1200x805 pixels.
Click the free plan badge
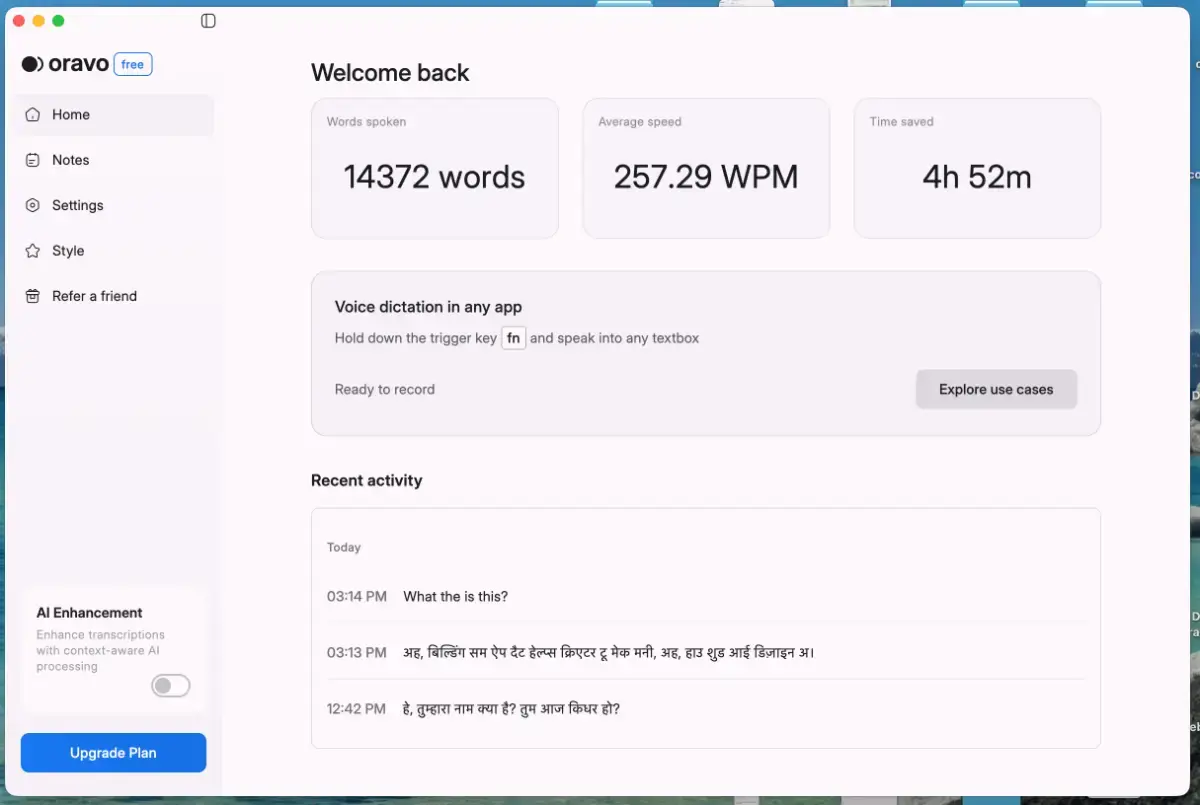coord(133,64)
